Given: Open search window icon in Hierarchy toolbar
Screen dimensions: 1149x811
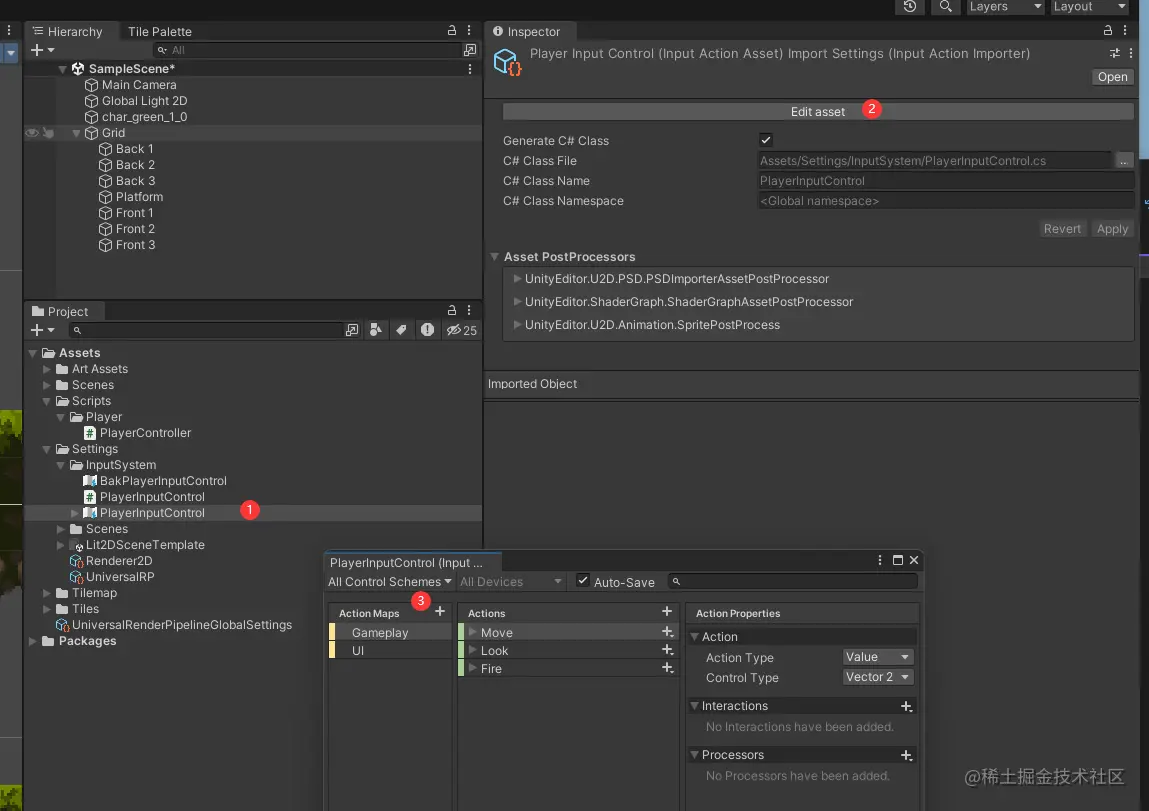Looking at the screenshot, I should pyautogui.click(x=470, y=50).
